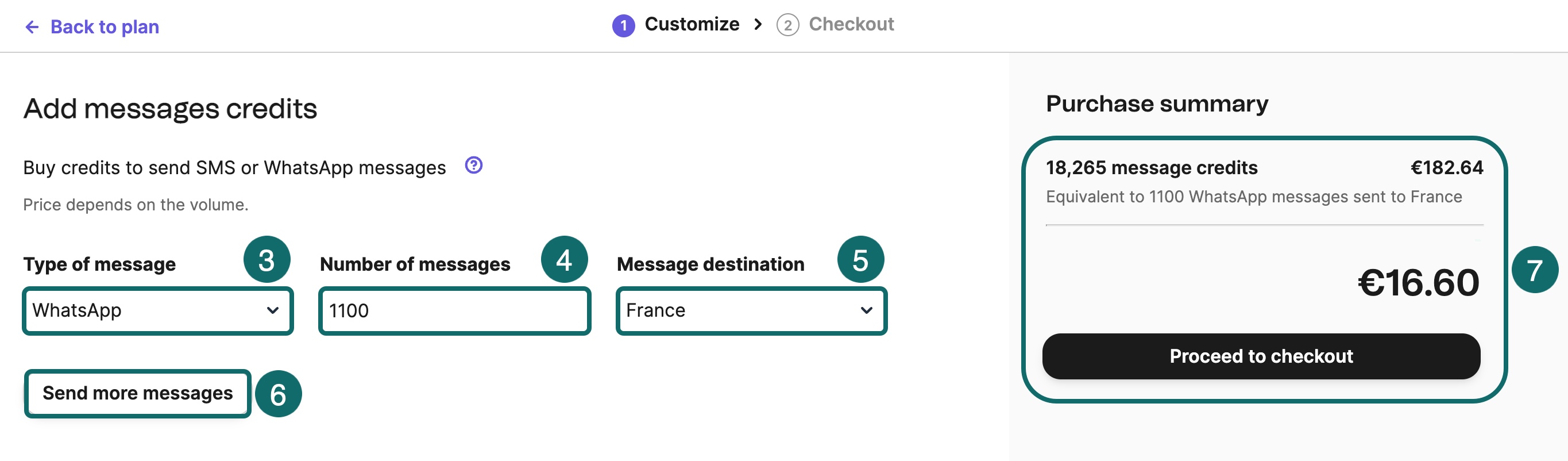Focus the Number of messages field

454,310
